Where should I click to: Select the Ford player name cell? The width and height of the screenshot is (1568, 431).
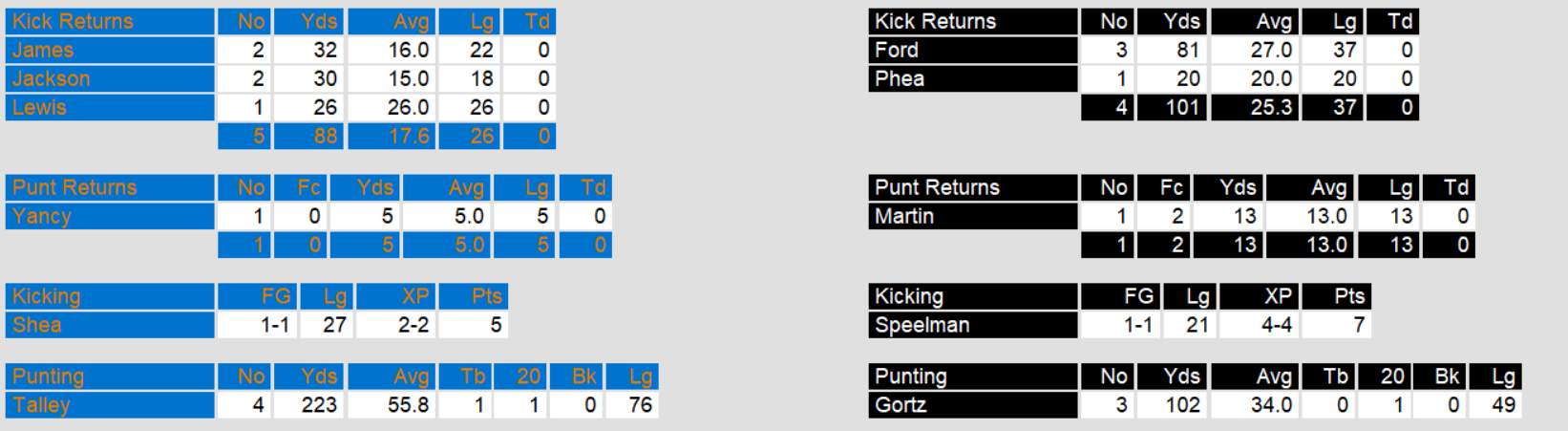click(x=973, y=50)
